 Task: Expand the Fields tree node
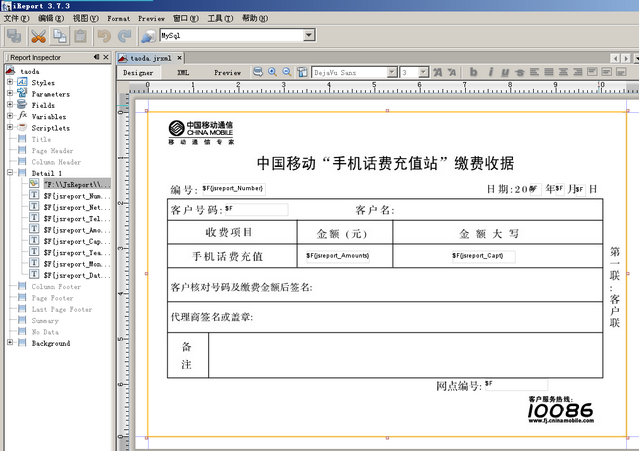point(10,105)
